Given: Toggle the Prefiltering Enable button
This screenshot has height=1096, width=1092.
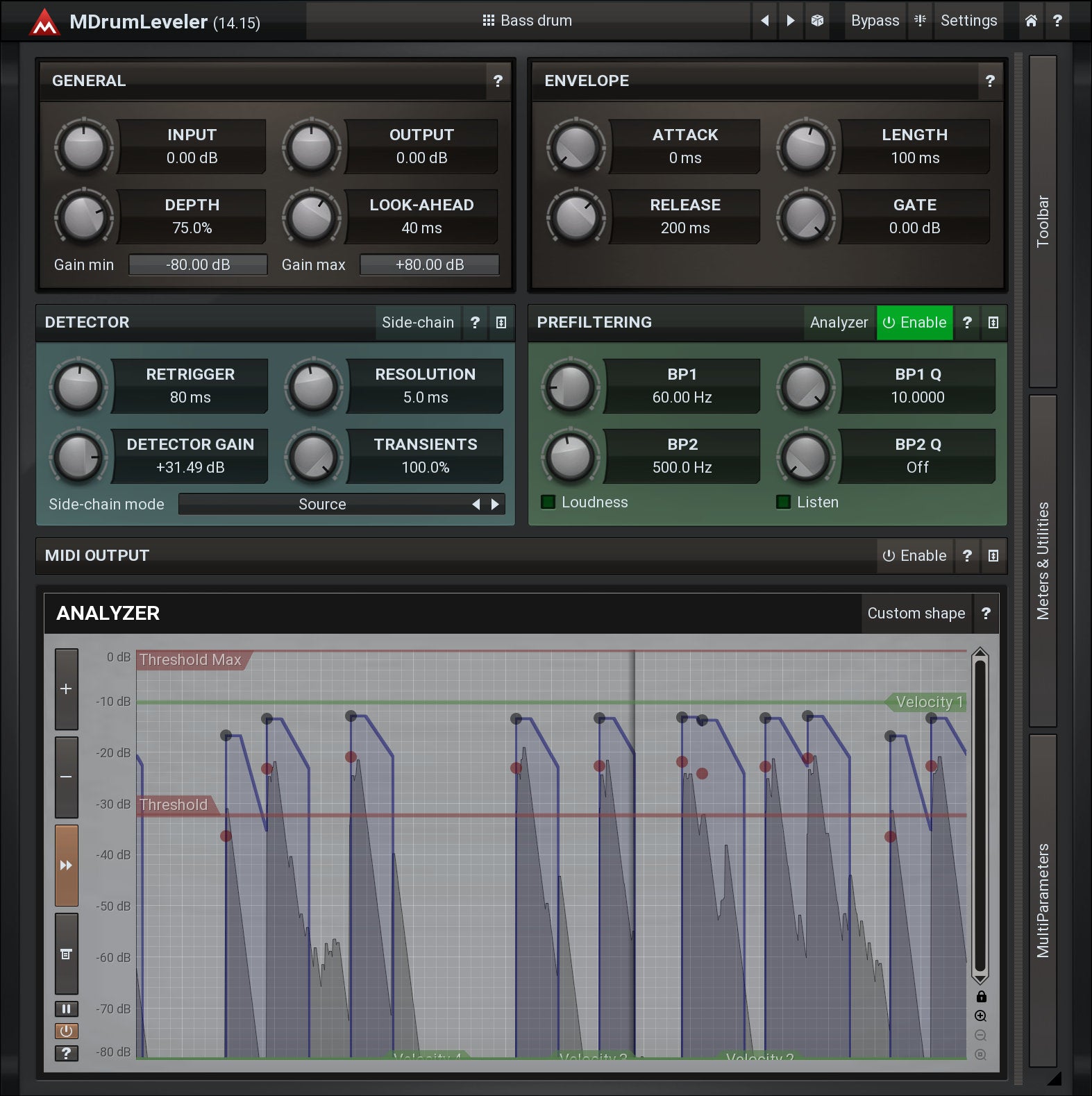Looking at the screenshot, I should 914,323.
